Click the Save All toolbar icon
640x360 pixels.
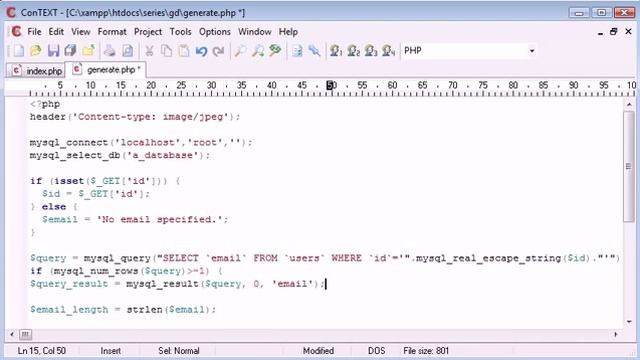(71, 51)
